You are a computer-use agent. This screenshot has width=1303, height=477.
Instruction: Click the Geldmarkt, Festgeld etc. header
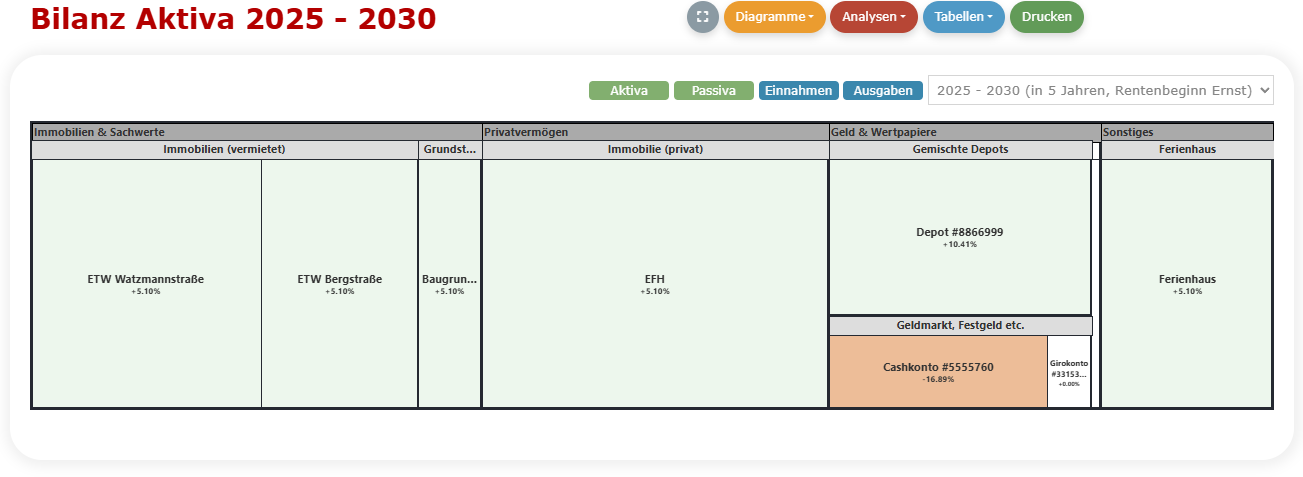[959, 326]
